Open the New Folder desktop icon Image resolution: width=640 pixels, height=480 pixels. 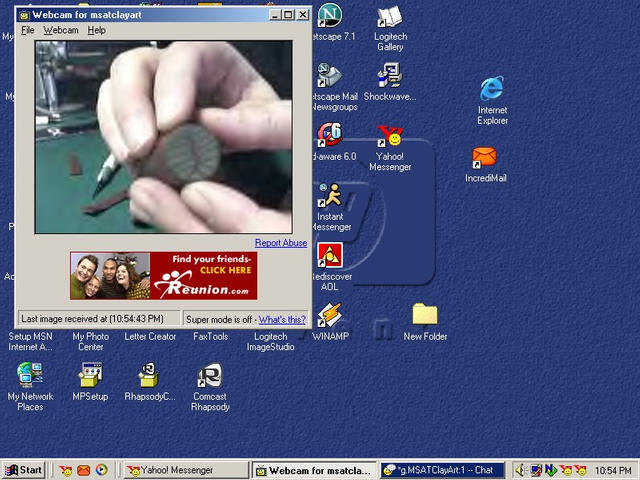(425, 314)
